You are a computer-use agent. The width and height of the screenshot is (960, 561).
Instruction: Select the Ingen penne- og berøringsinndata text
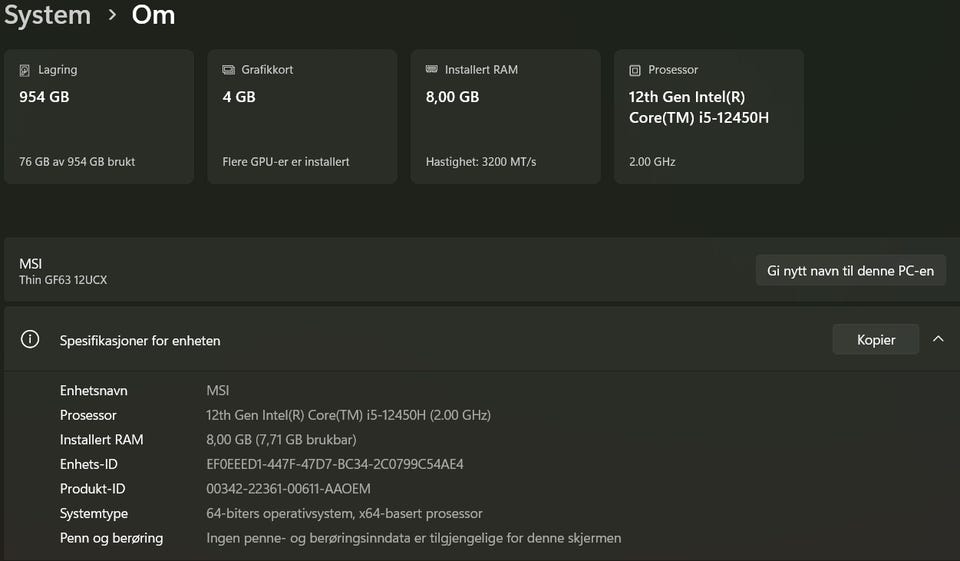(x=414, y=538)
